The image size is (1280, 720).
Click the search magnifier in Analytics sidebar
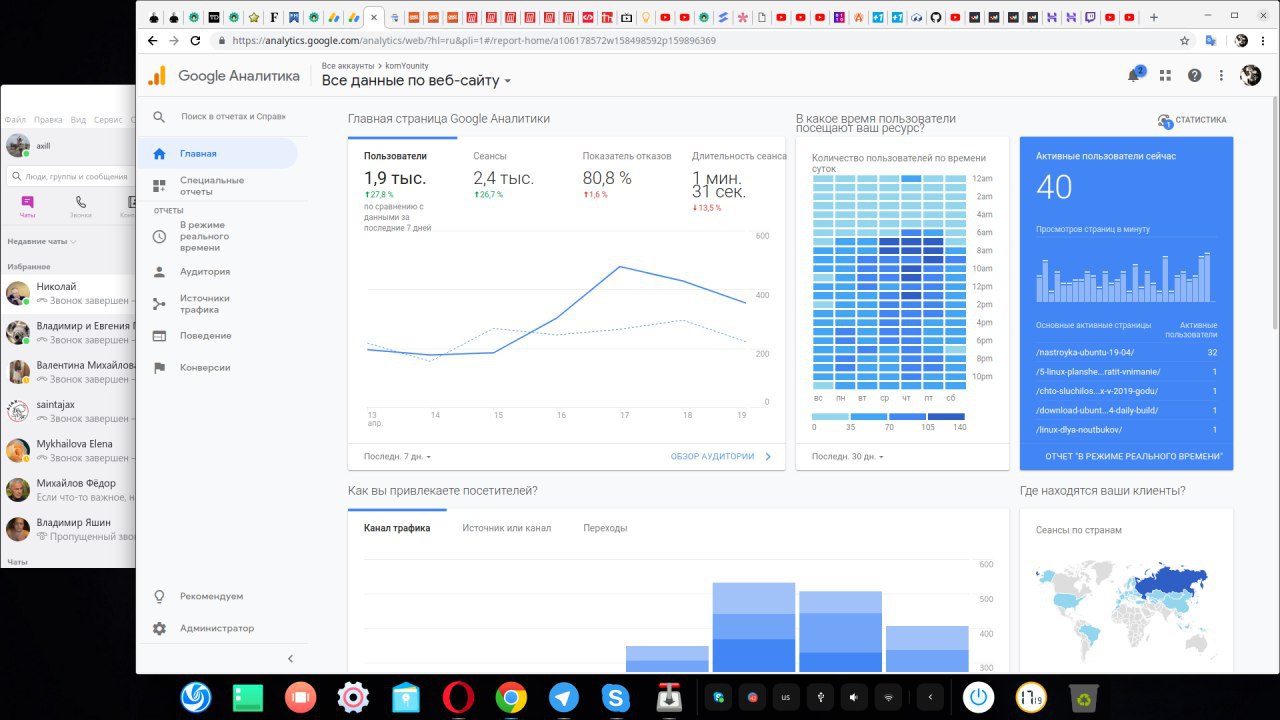point(159,117)
